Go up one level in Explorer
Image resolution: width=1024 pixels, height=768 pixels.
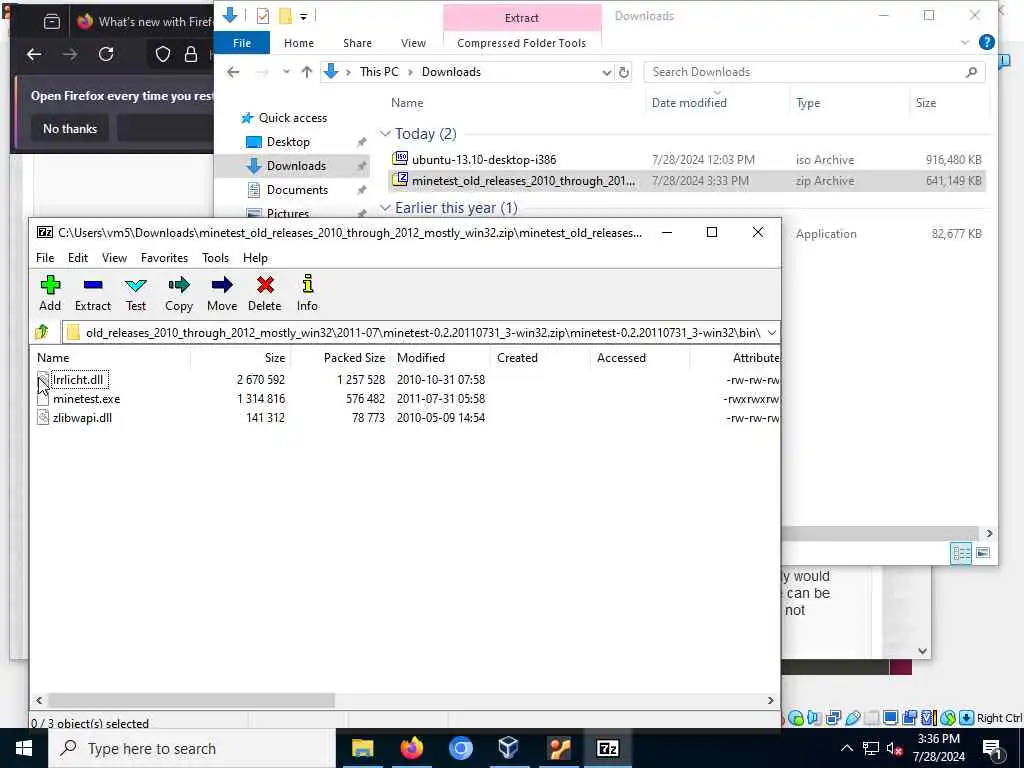tap(307, 72)
